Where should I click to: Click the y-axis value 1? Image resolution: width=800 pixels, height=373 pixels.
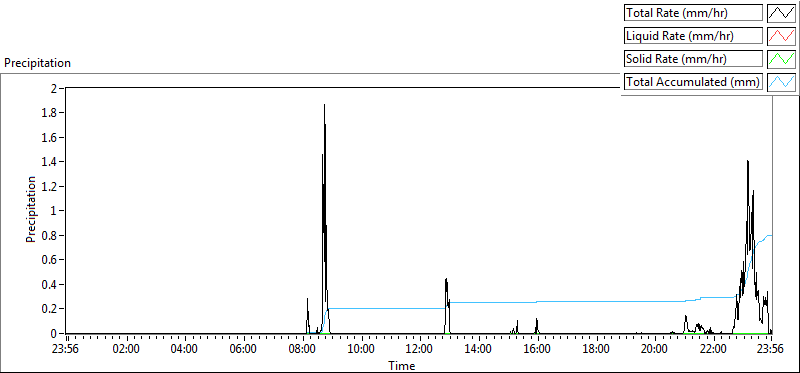pyautogui.click(x=55, y=211)
